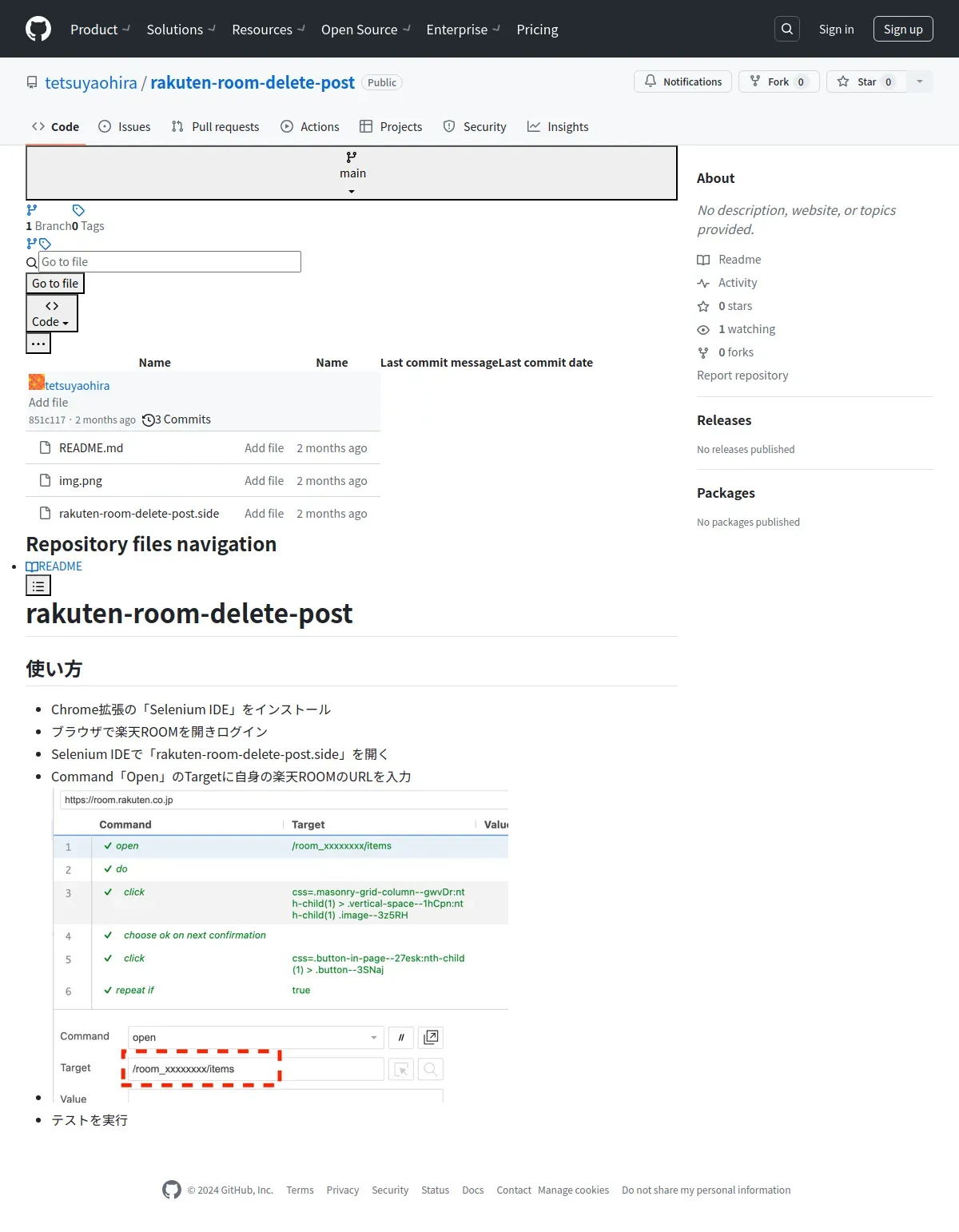
Task: Go to the Pricing page
Action: point(537,30)
